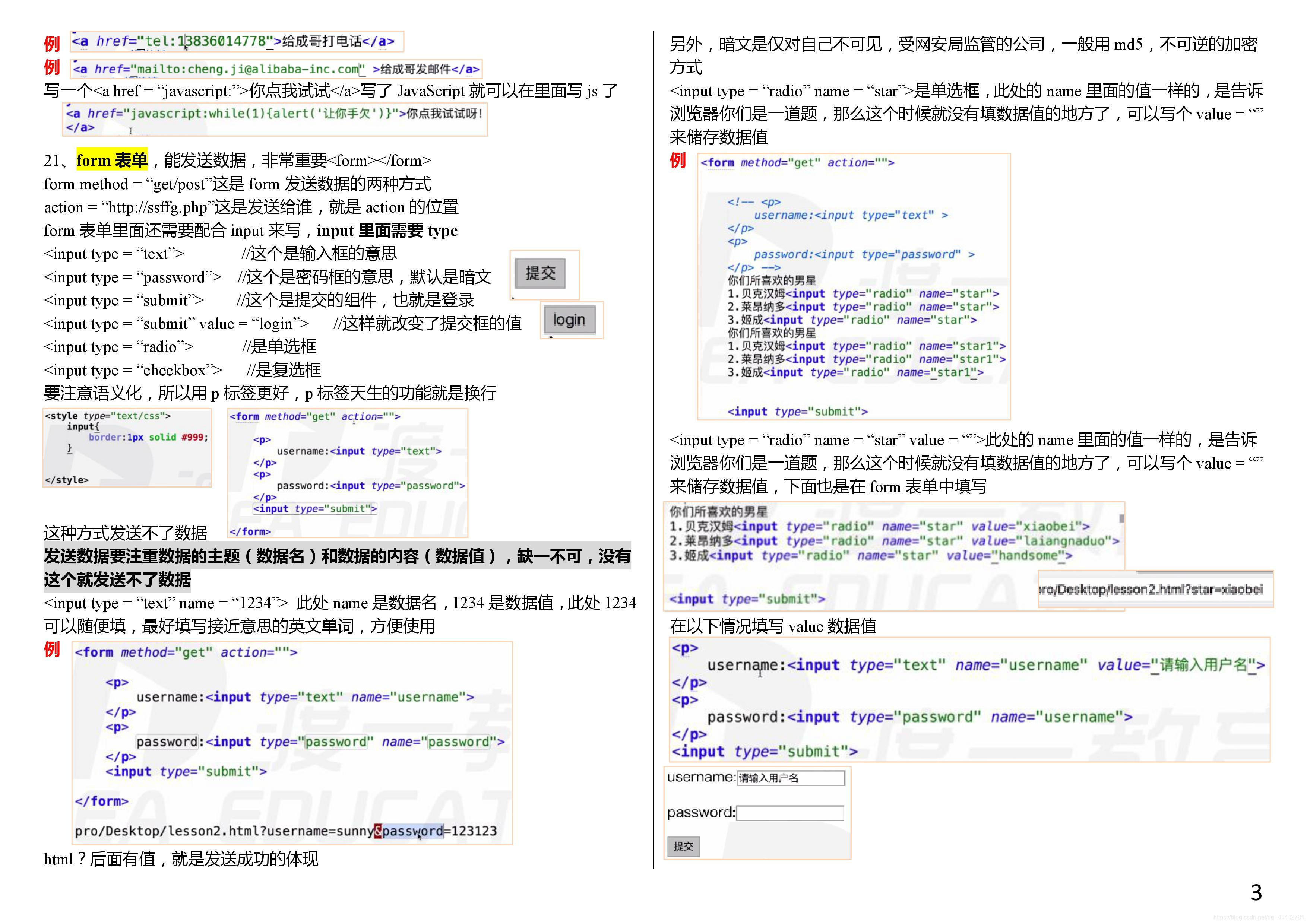Click the page number 3

click(x=1256, y=892)
